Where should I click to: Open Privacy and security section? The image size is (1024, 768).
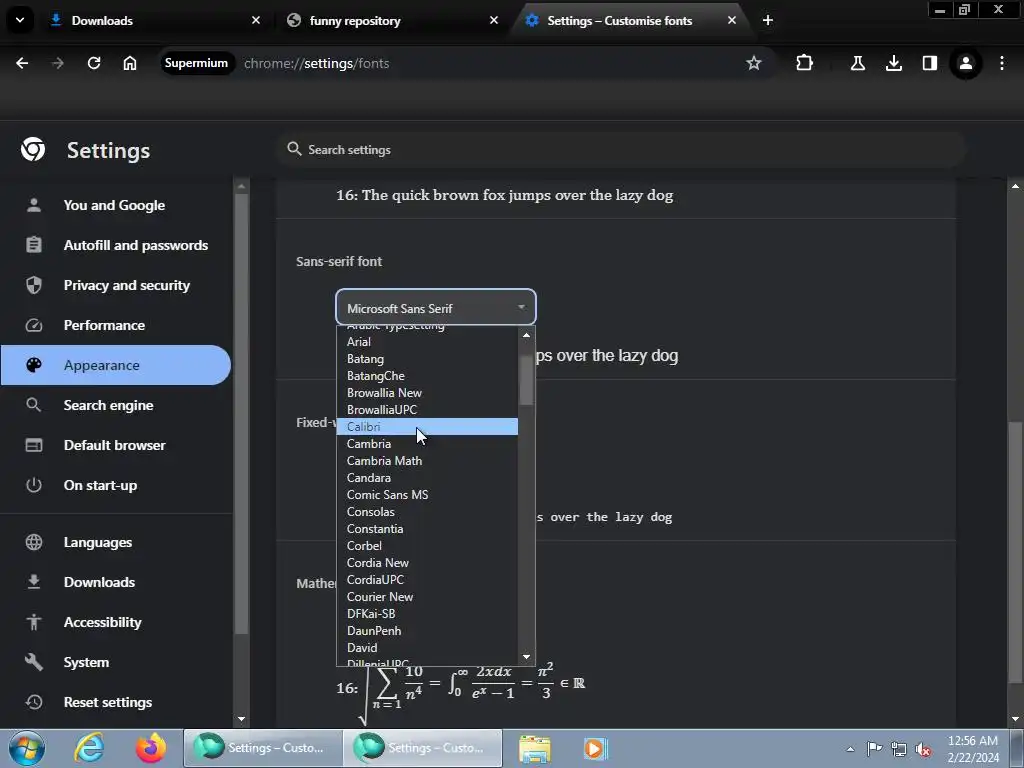click(115, 285)
